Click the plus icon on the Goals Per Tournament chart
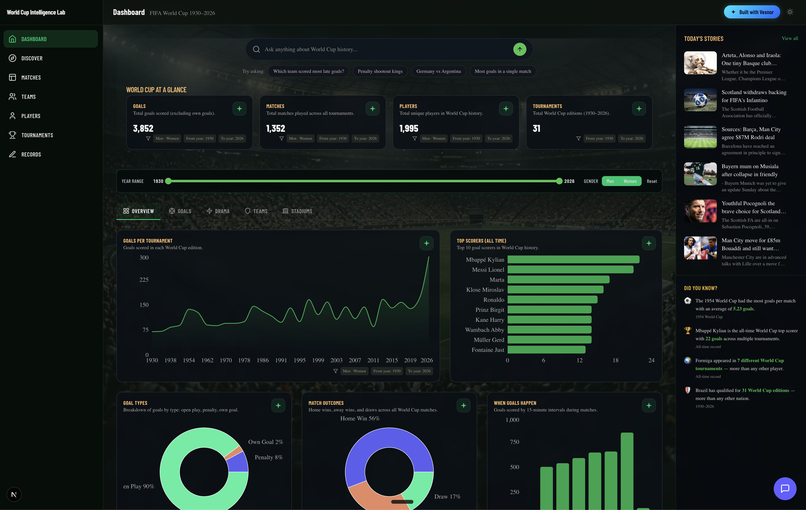This screenshot has width=806, height=510. 426,243
